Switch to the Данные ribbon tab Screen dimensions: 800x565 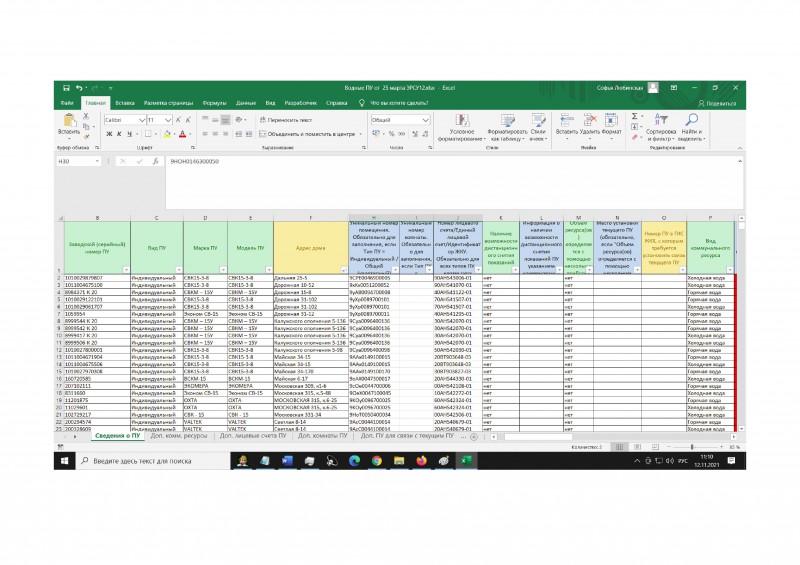(246, 103)
